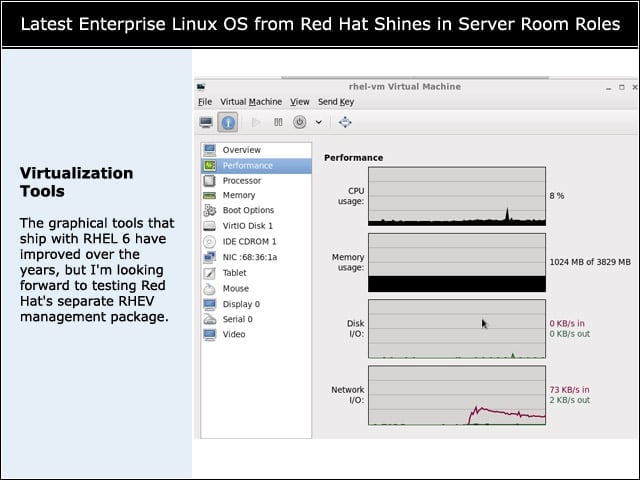The height and width of the screenshot is (480, 640).
Task: Open the Virtual Machine menu
Action: pos(251,102)
